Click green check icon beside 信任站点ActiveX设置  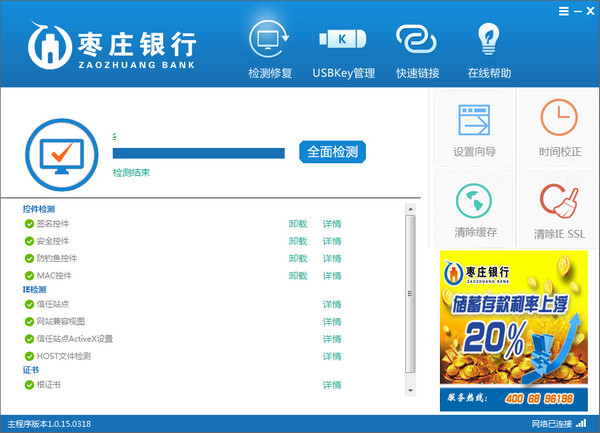click(x=29, y=339)
